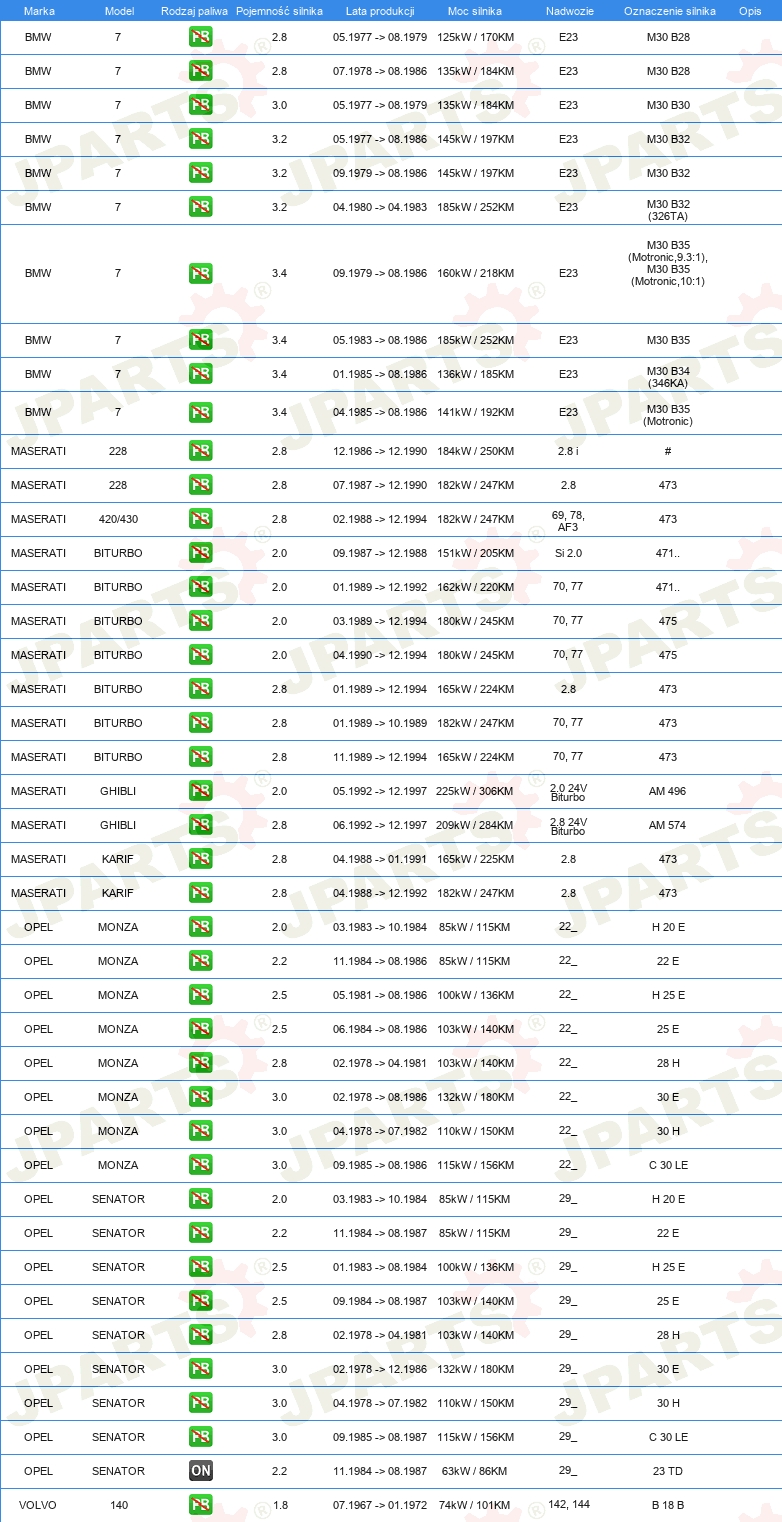Click the 01.1985 -> 08.1986 production years cell

[380, 374]
